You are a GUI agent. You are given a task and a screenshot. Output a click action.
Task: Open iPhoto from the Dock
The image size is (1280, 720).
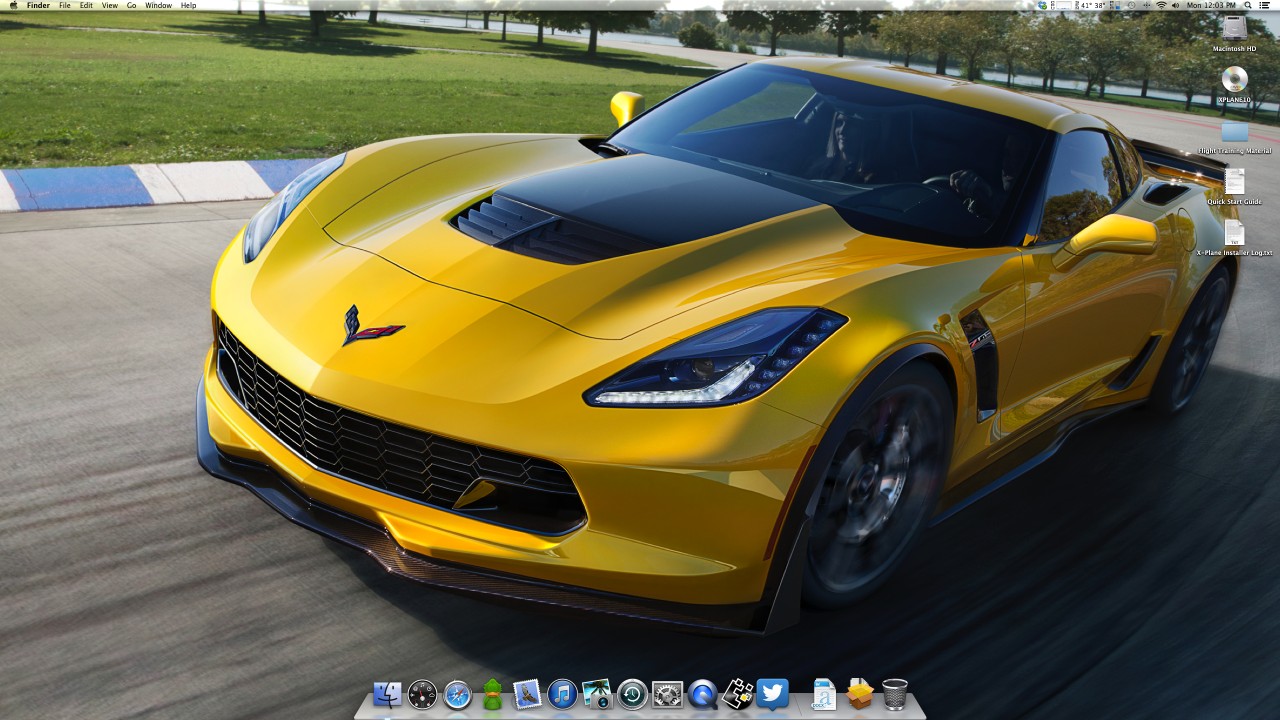(x=597, y=694)
